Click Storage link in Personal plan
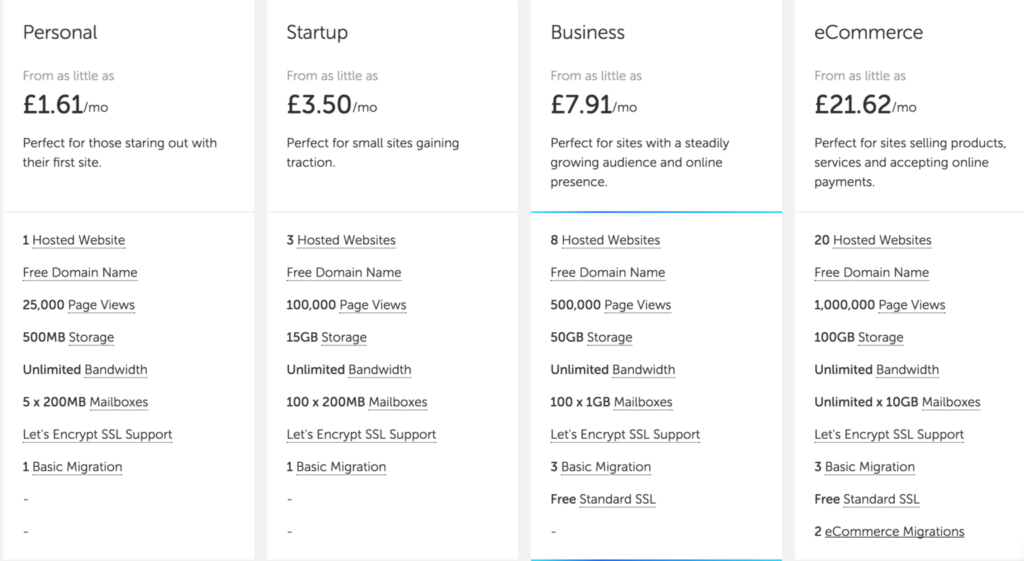The height and width of the screenshot is (561, 1024). coord(91,338)
